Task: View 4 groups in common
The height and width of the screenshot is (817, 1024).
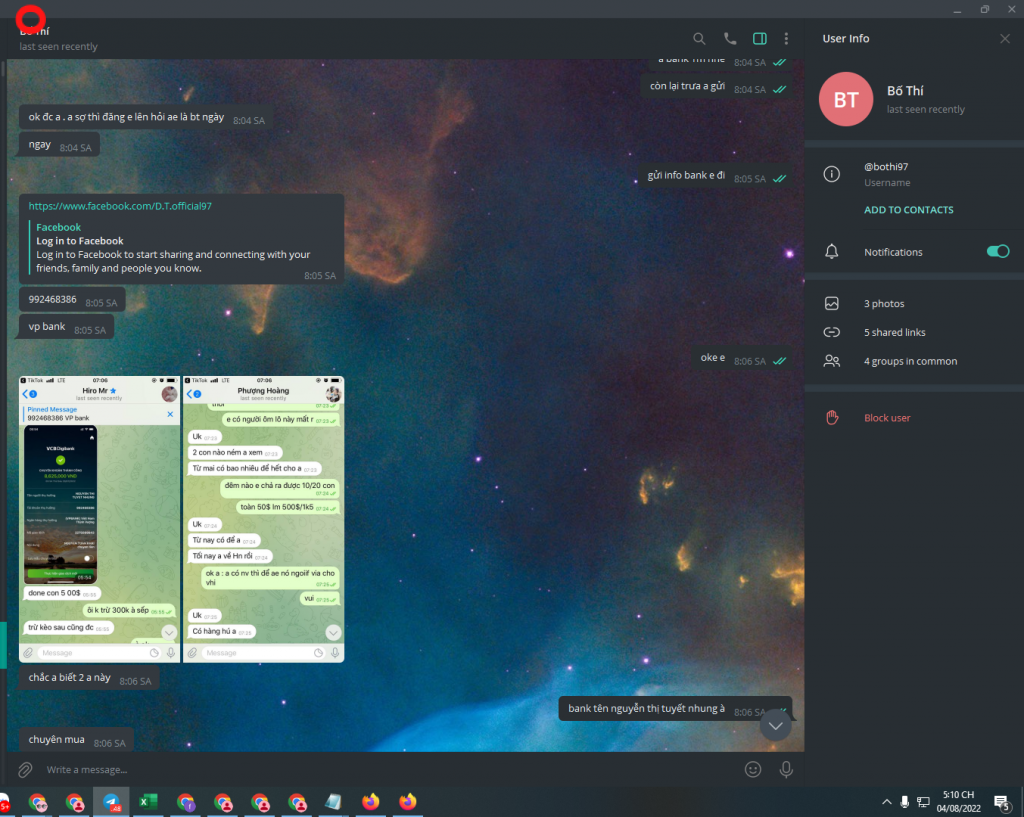Action: pos(910,361)
